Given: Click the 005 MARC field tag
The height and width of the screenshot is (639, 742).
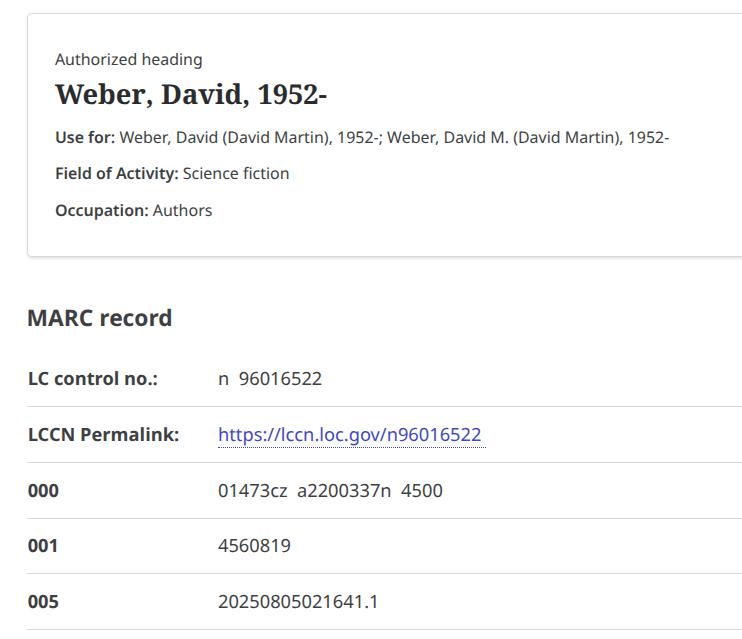Looking at the screenshot, I should [43, 602].
